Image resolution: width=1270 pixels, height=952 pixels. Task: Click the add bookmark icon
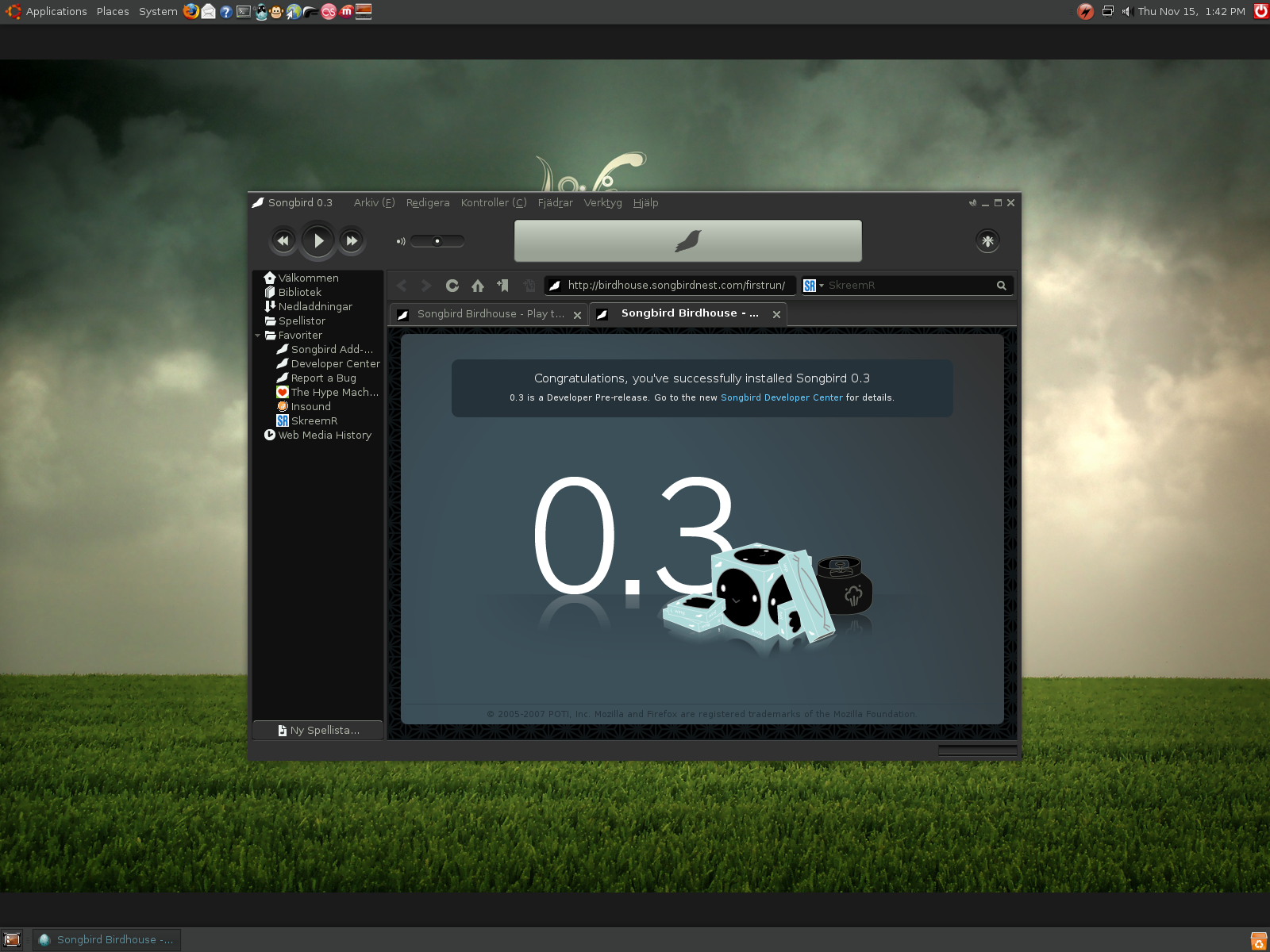502,286
